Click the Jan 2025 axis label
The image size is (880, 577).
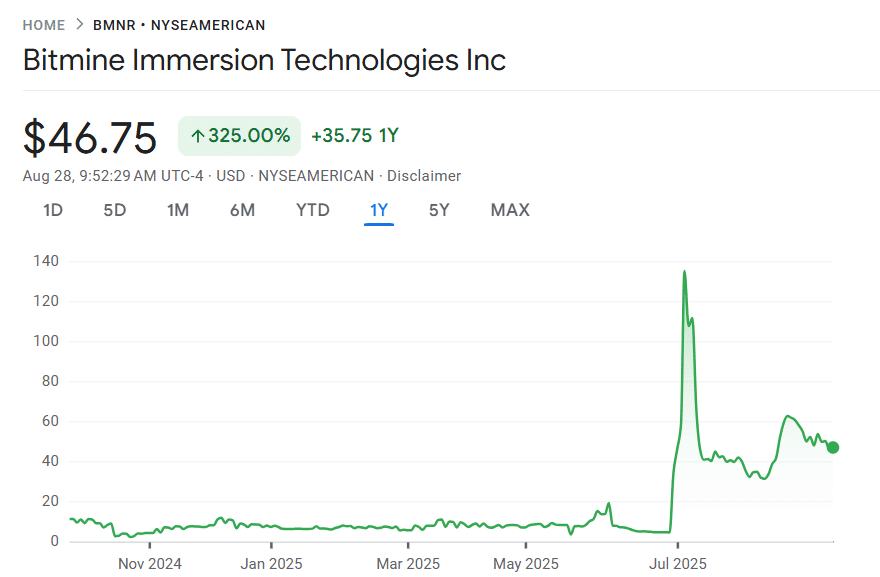(x=271, y=564)
